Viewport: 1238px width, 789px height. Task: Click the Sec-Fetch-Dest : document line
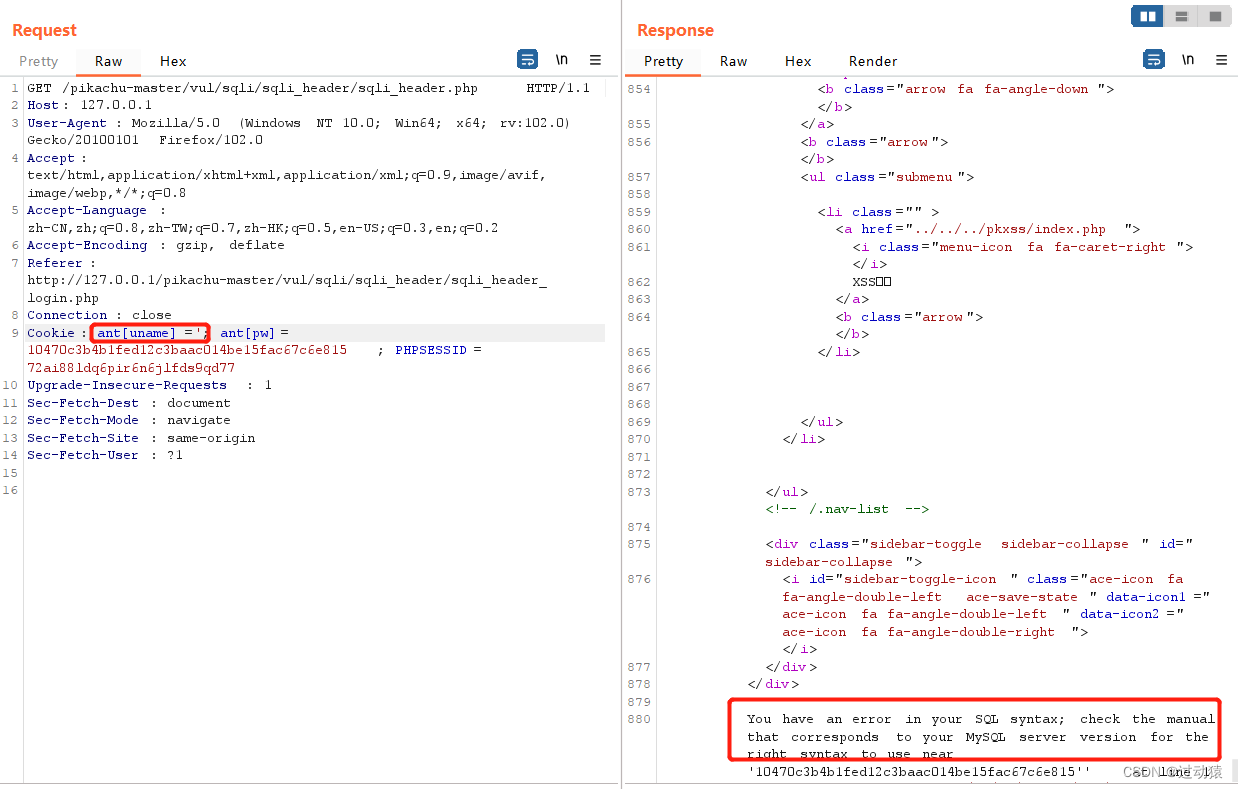(128, 403)
